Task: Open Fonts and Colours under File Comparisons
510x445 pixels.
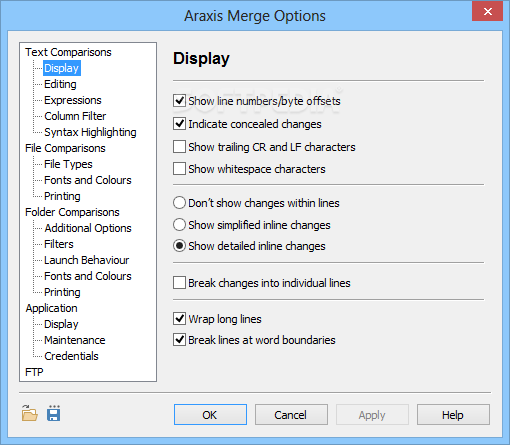Action: (88, 180)
